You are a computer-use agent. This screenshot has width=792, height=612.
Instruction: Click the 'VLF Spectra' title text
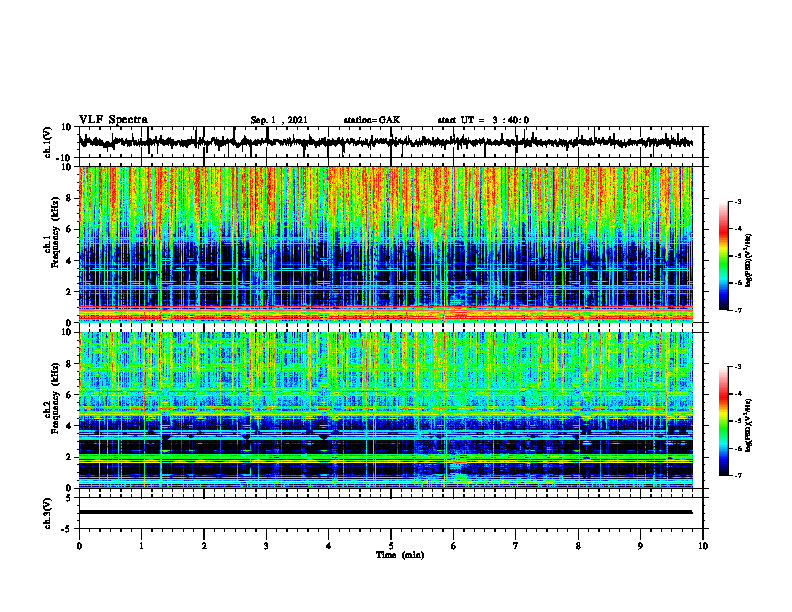point(113,120)
